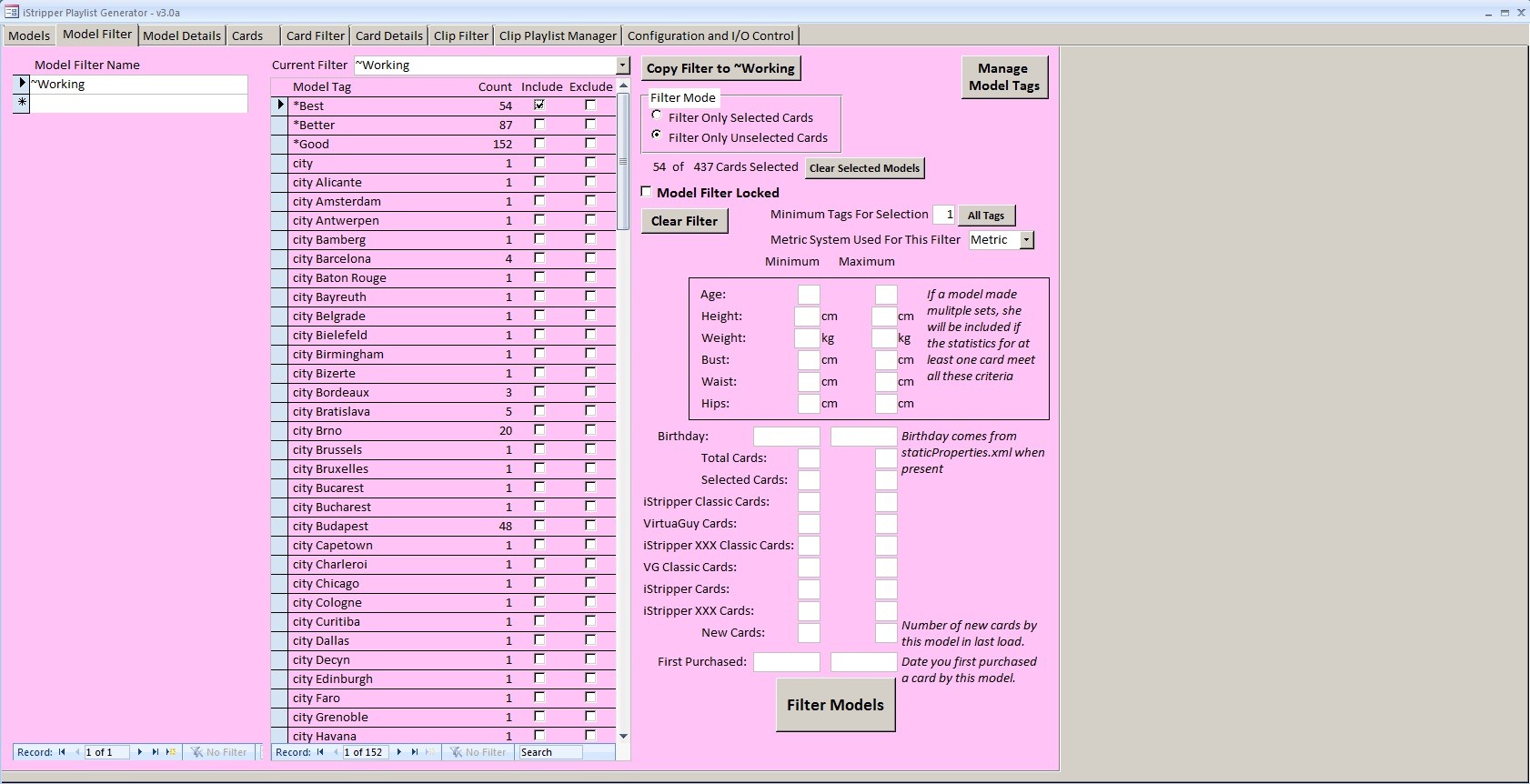This screenshot has width=1530, height=784.
Task: Click the minimum Weight input field
Action: (806, 338)
